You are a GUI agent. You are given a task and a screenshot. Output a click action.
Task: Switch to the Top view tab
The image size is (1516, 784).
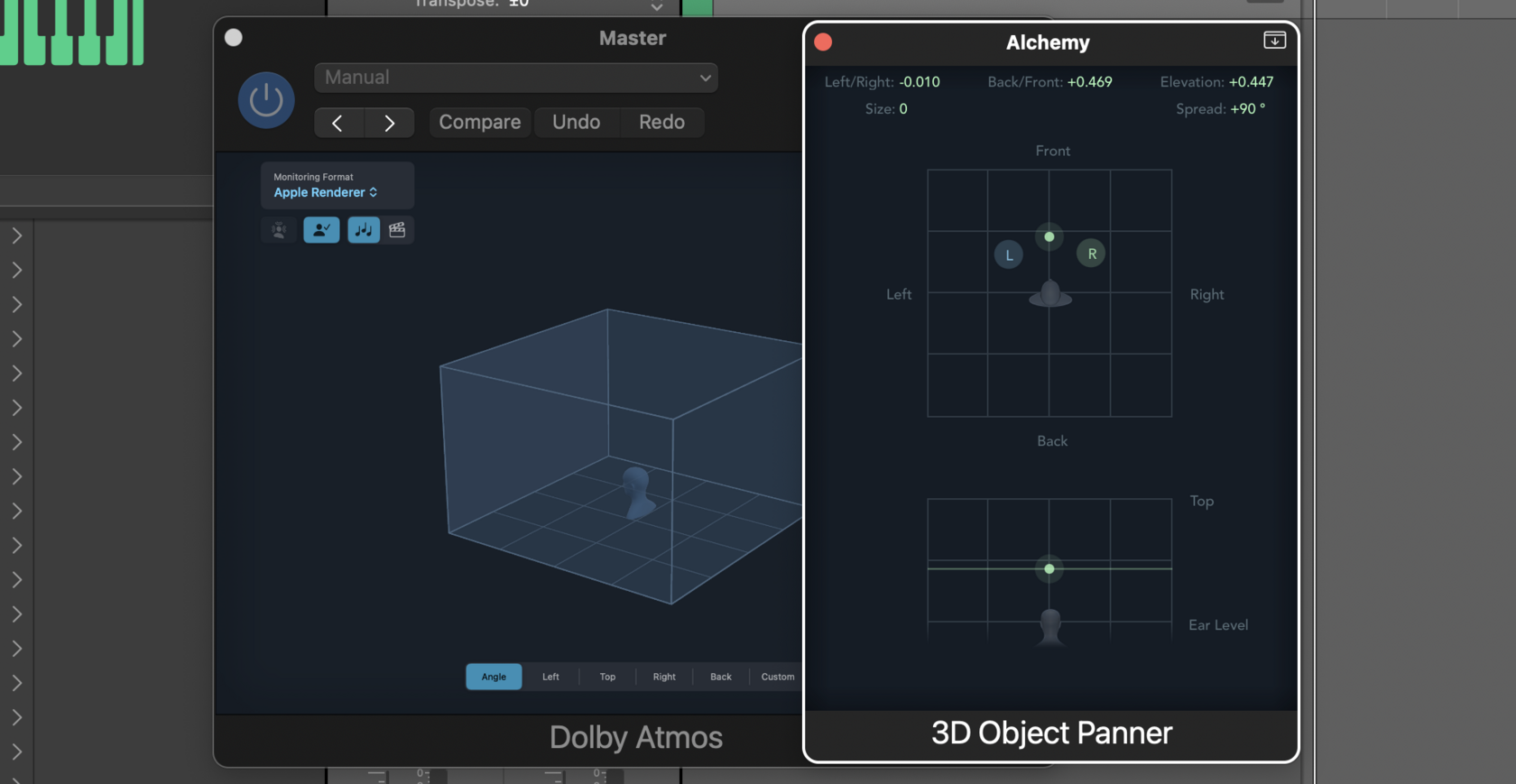pos(607,677)
